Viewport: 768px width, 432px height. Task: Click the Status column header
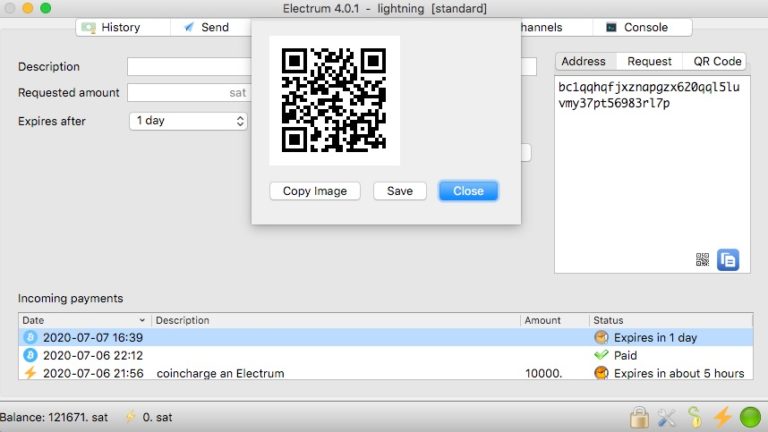pyautogui.click(x=671, y=320)
